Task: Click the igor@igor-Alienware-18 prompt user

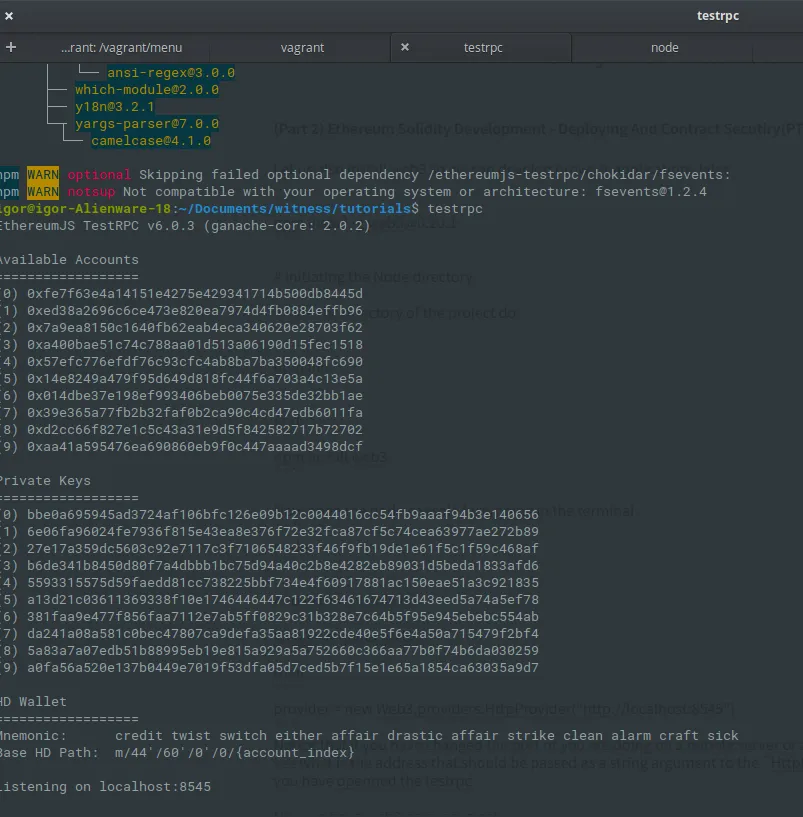Action: tap(85, 209)
